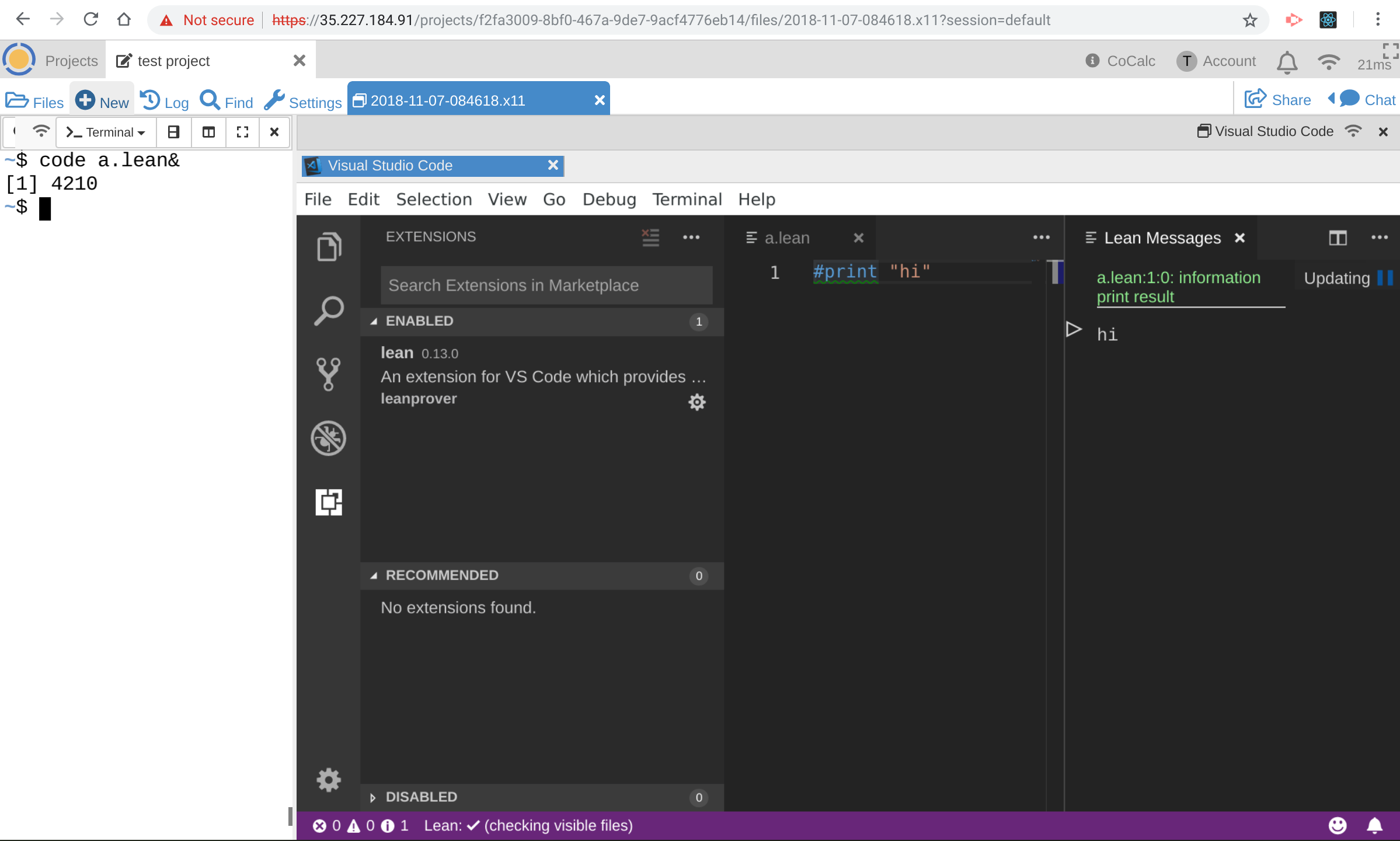Clear extensions search results icon
The width and height of the screenshot is (1400, 841).
pos(650,237)
